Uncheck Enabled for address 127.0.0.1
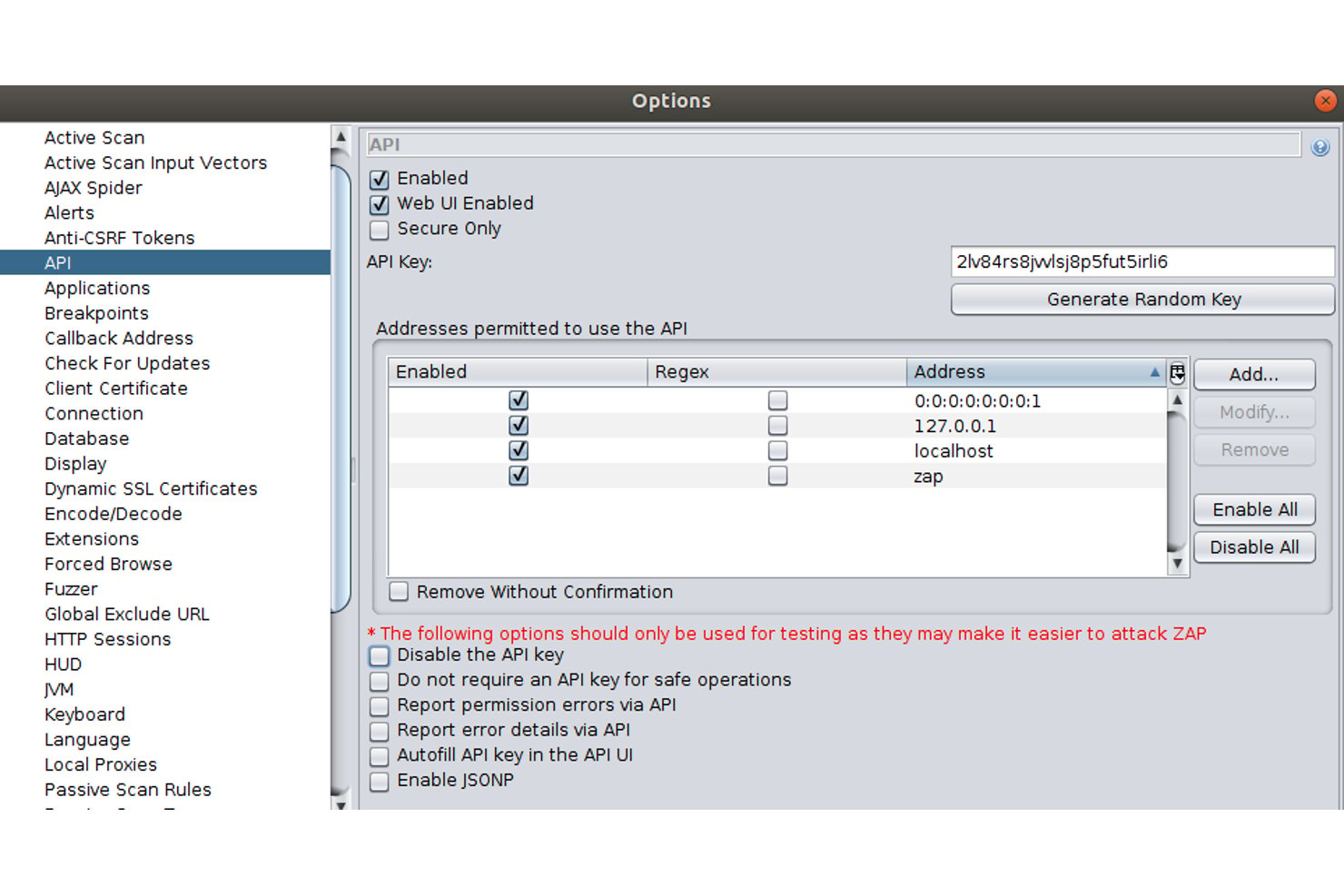This screenshot has height=896, width=1344. [x=519, y=426]
